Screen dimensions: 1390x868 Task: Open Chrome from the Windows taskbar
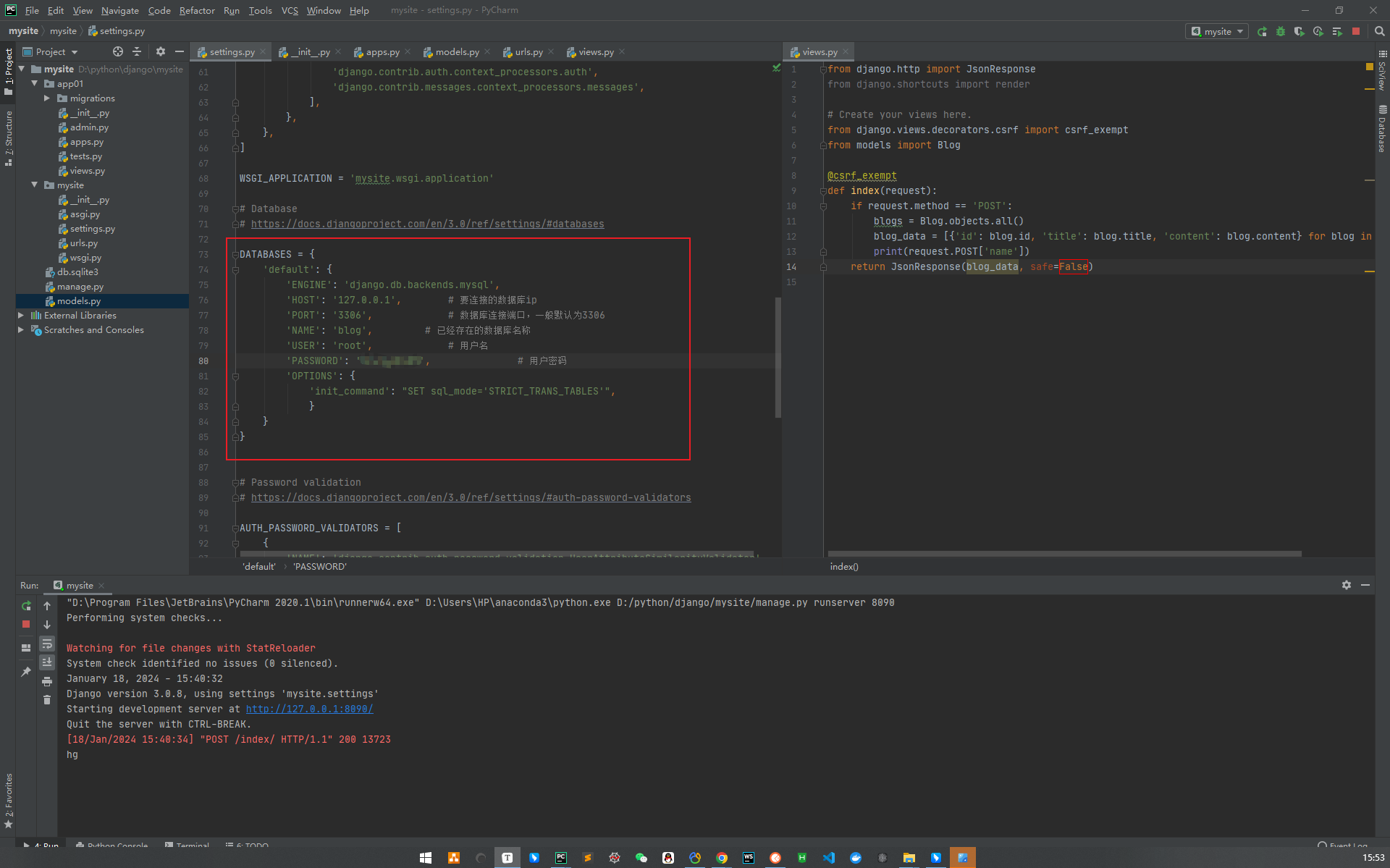pos(722,858)
